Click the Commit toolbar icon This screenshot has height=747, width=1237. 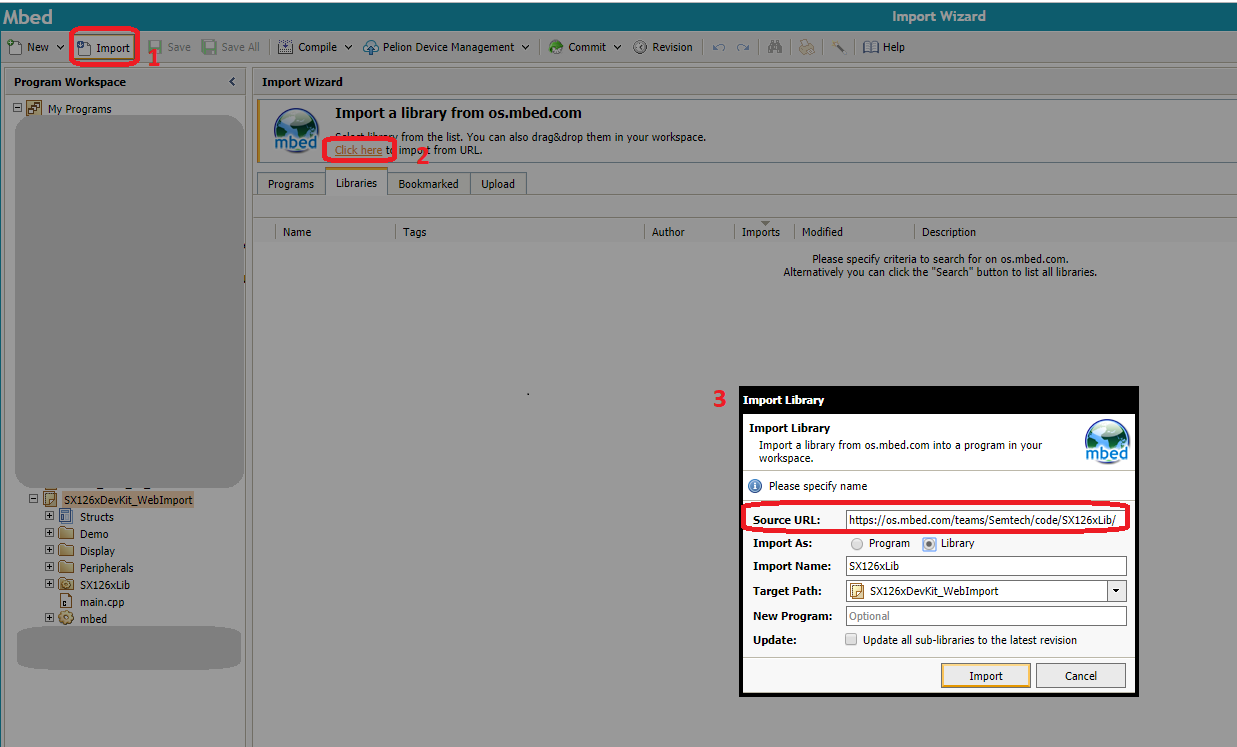point(556,47)
